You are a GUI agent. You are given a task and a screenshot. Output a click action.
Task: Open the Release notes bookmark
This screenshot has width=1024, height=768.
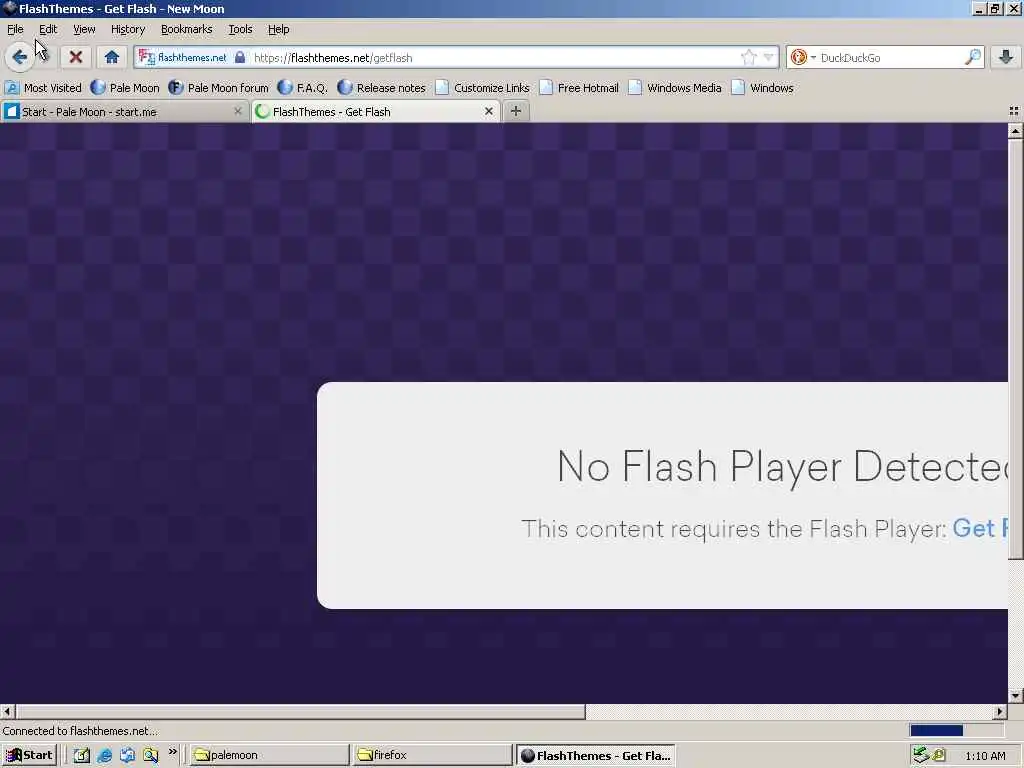[x=381, y=88]
